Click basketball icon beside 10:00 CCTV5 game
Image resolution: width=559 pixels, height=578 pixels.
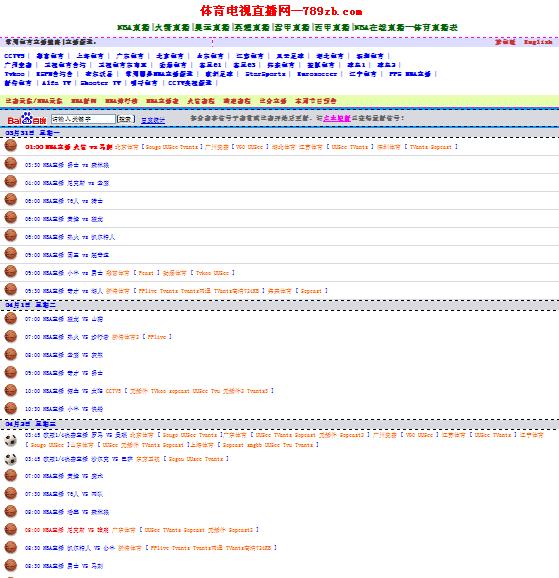pos(11,390)
